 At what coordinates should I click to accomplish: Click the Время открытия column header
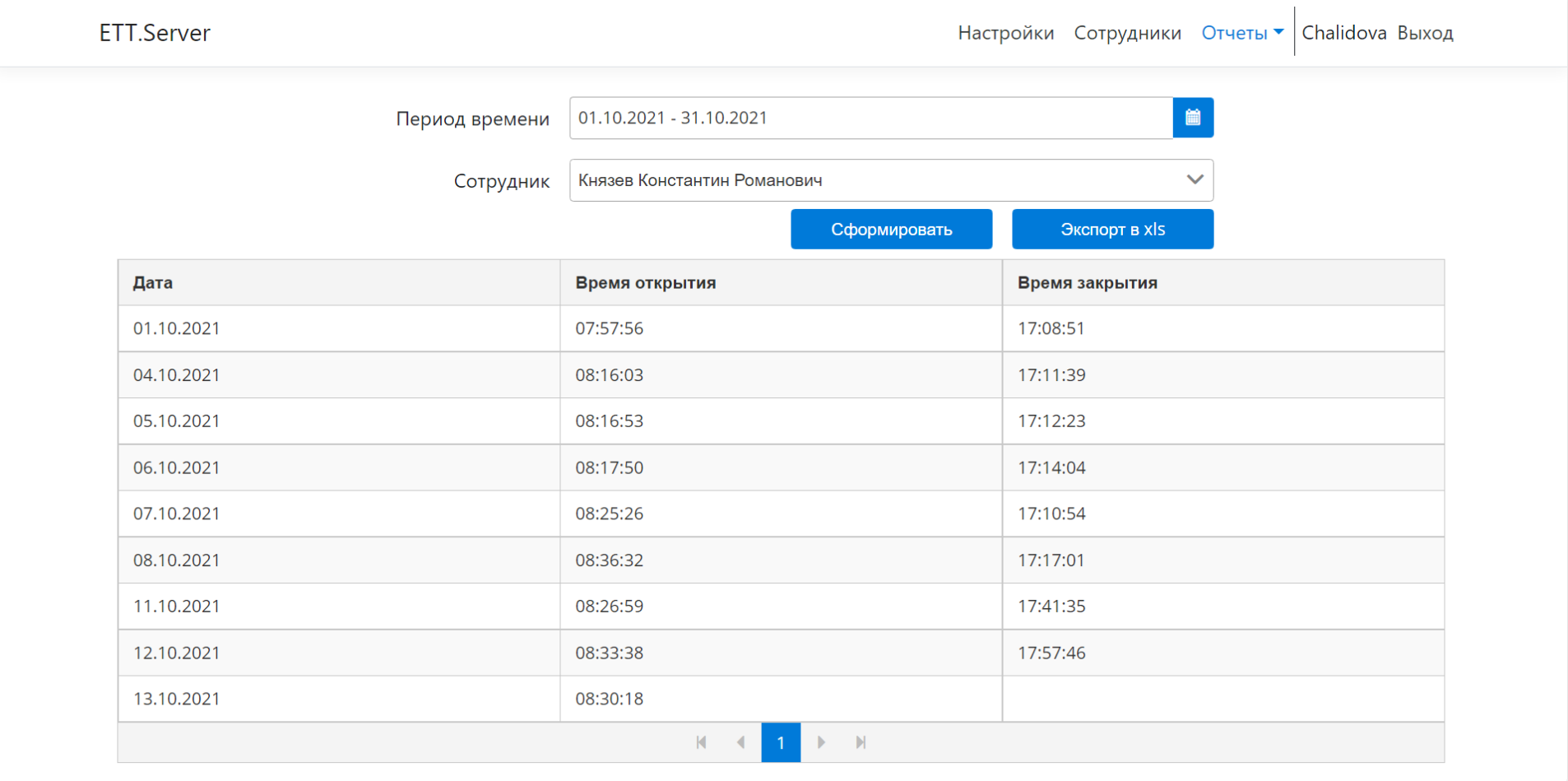645,283
